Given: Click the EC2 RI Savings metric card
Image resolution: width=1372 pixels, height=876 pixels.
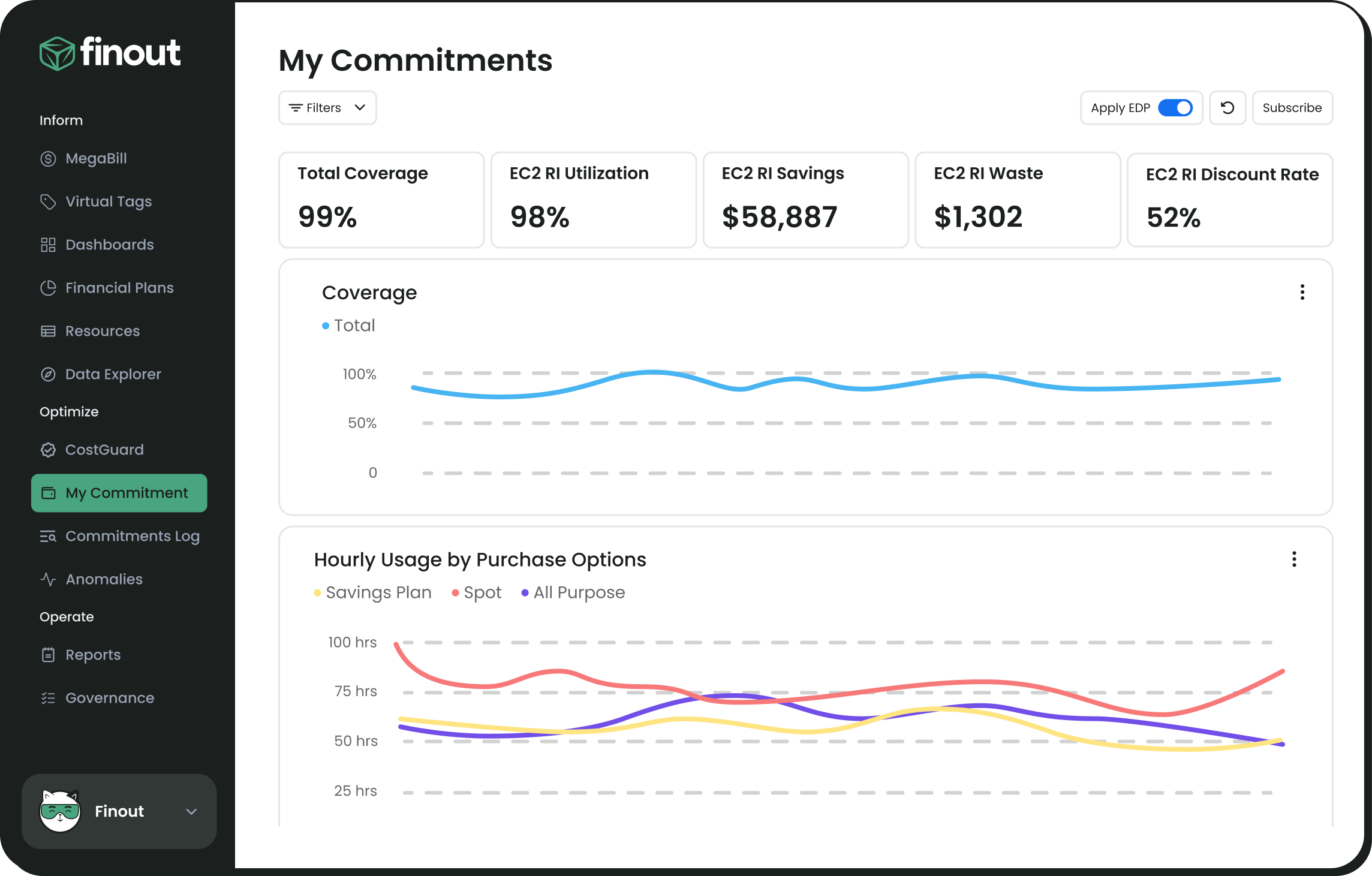Looking at the screenshot, I should pos(805,200).
